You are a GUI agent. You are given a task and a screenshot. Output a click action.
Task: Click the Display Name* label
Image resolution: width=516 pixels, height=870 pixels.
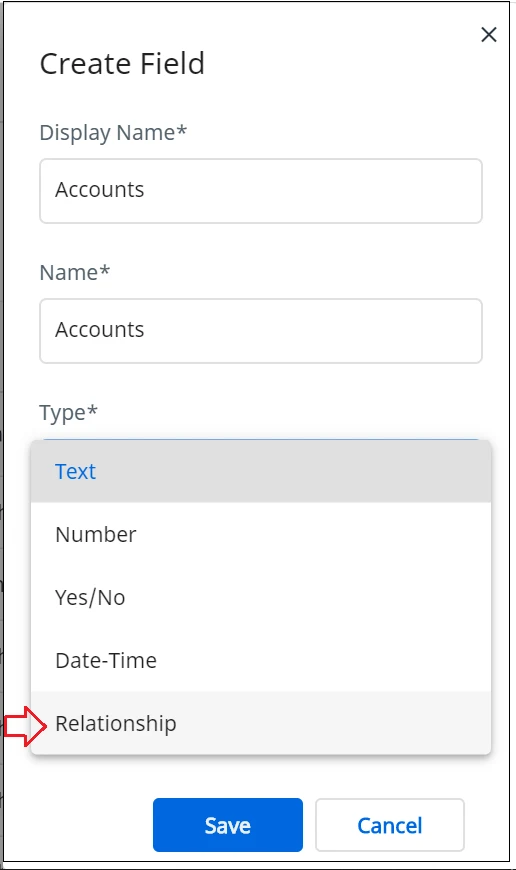point(113,133)
